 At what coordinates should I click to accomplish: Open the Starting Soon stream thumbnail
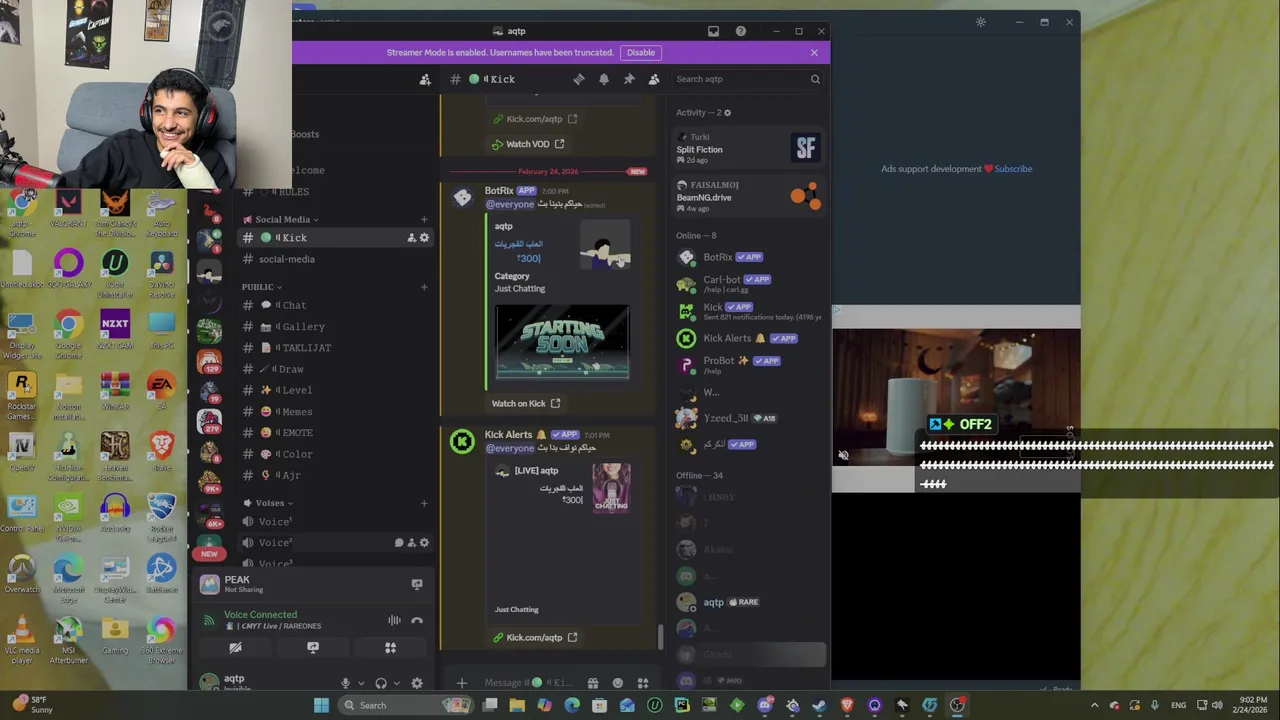[x=562, y=342]
